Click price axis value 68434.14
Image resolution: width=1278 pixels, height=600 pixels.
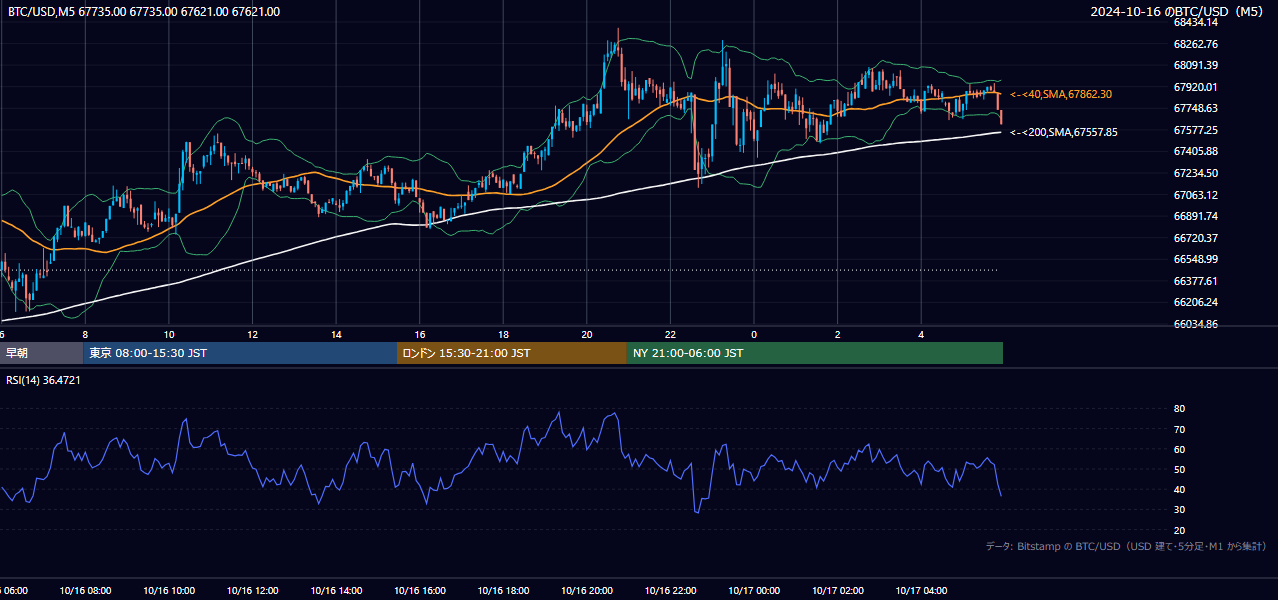[x=1196, y=22]
